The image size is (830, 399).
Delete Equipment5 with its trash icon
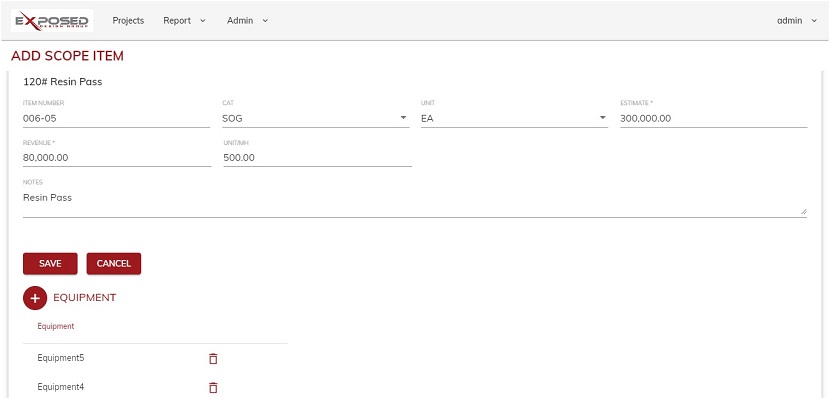pos(213,359)
